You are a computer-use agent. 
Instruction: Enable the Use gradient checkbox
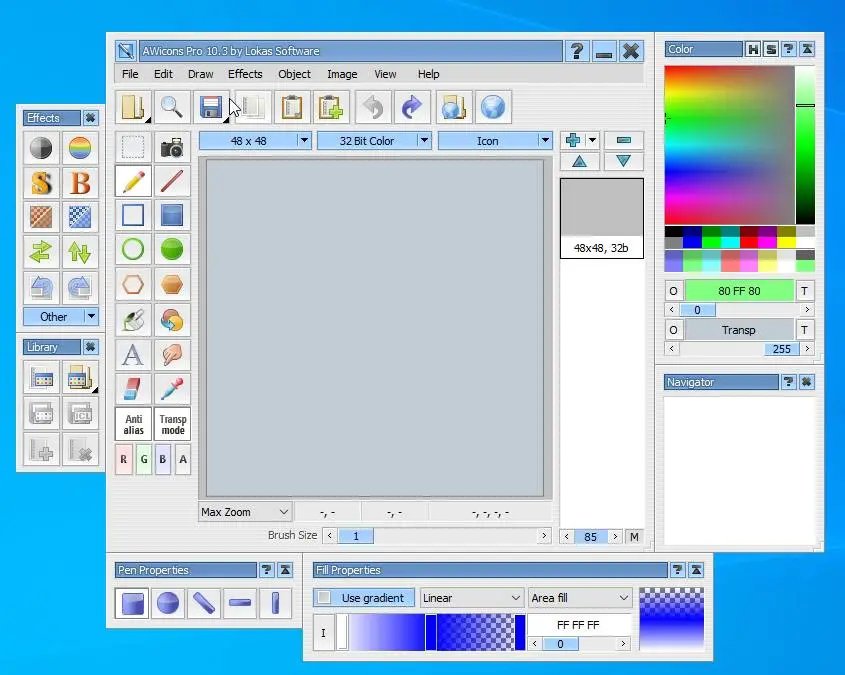click(x=324, y=597)
